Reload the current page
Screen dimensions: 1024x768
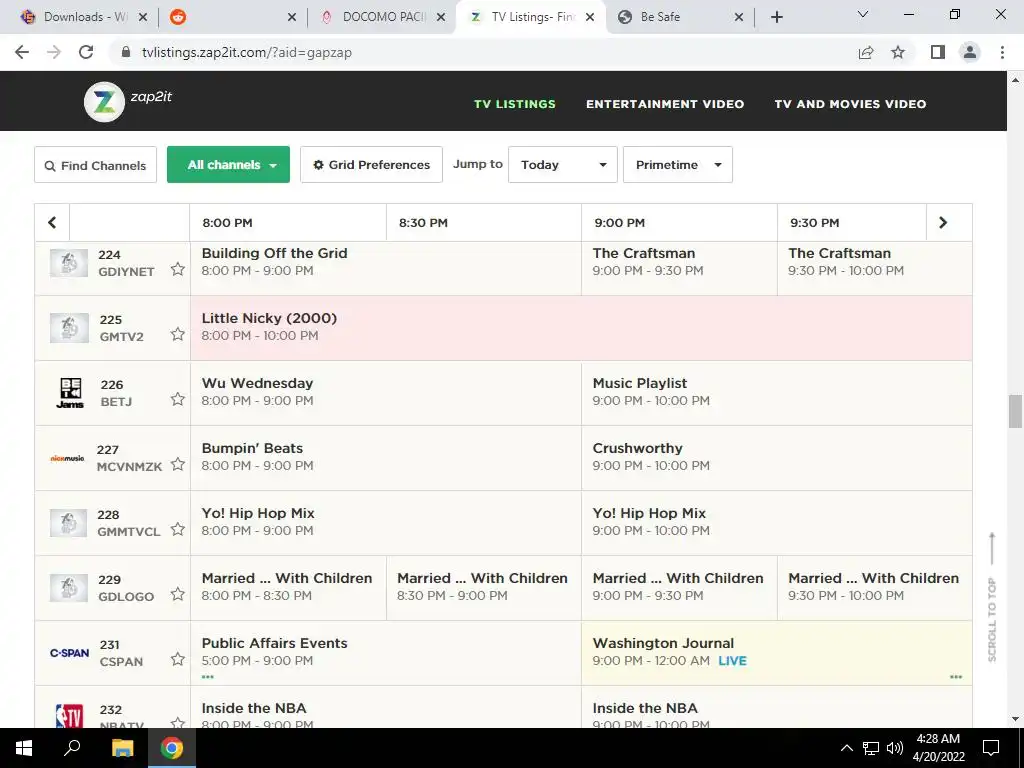[x=86, y=52]
